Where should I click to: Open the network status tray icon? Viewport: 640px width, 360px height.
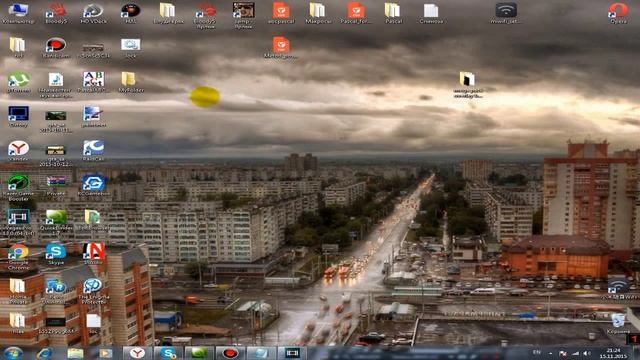(575, 353)
